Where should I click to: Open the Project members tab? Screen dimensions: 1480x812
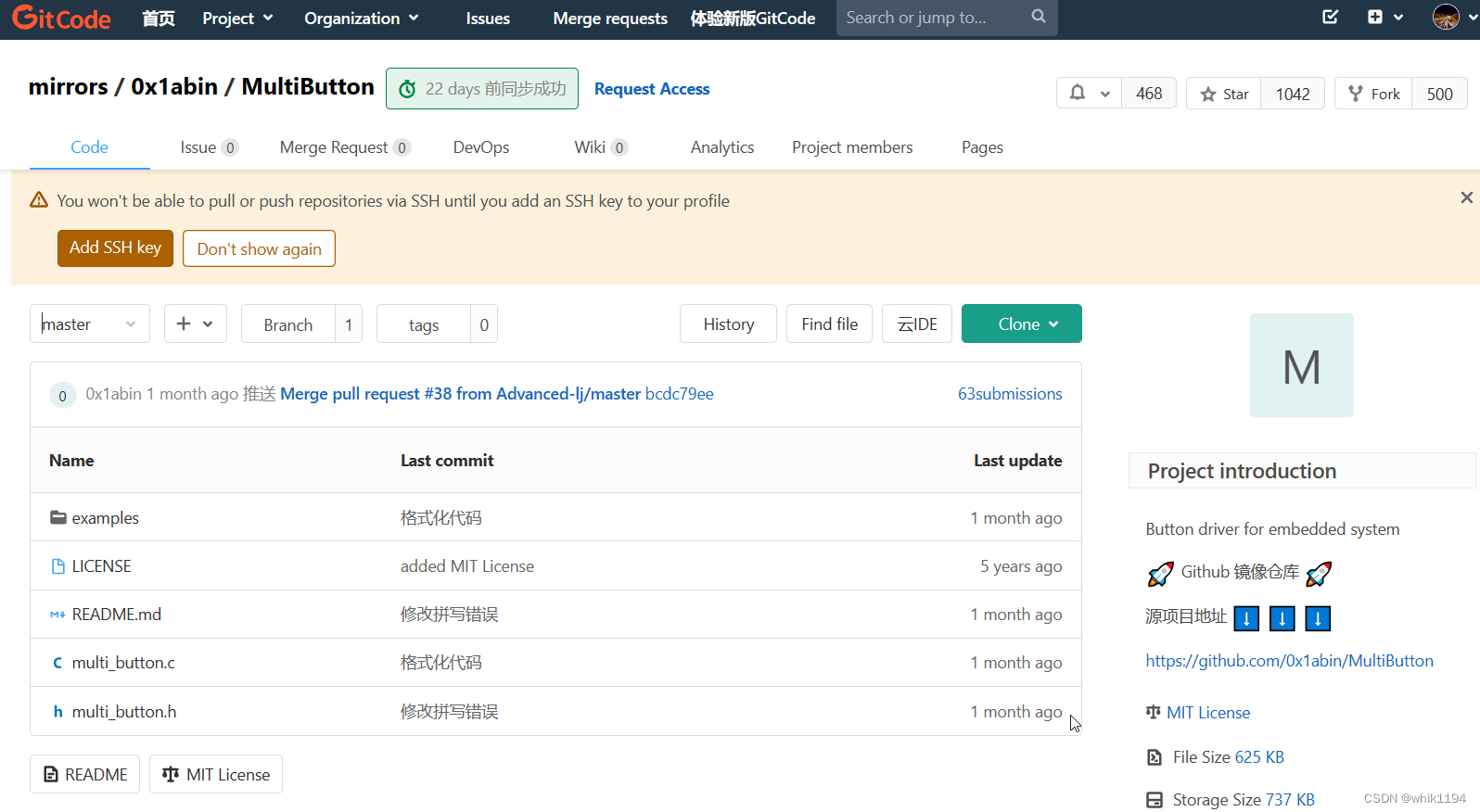pyautogui.click(x=852, y=147)
